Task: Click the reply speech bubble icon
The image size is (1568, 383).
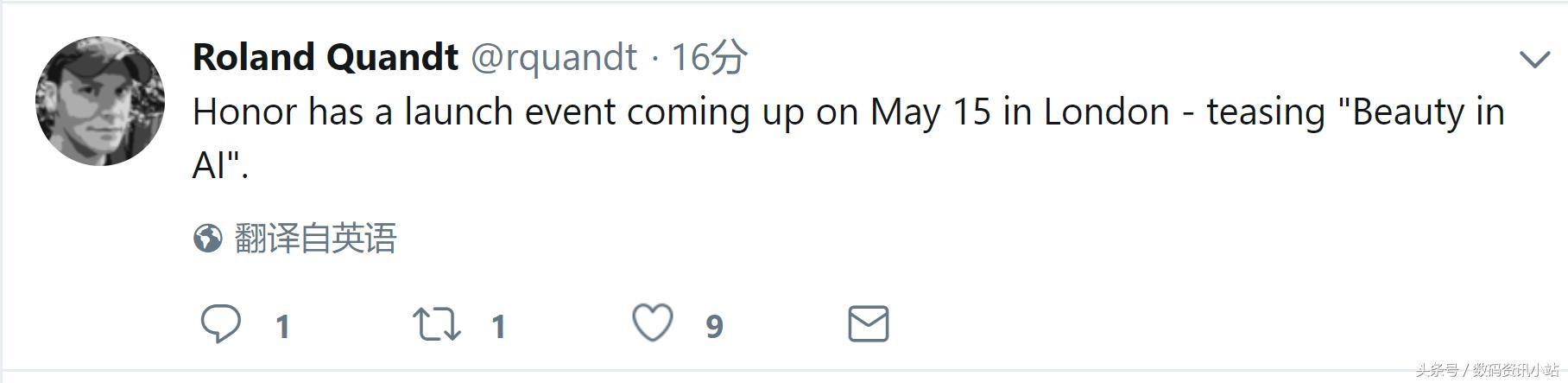Action: [221, 324]
